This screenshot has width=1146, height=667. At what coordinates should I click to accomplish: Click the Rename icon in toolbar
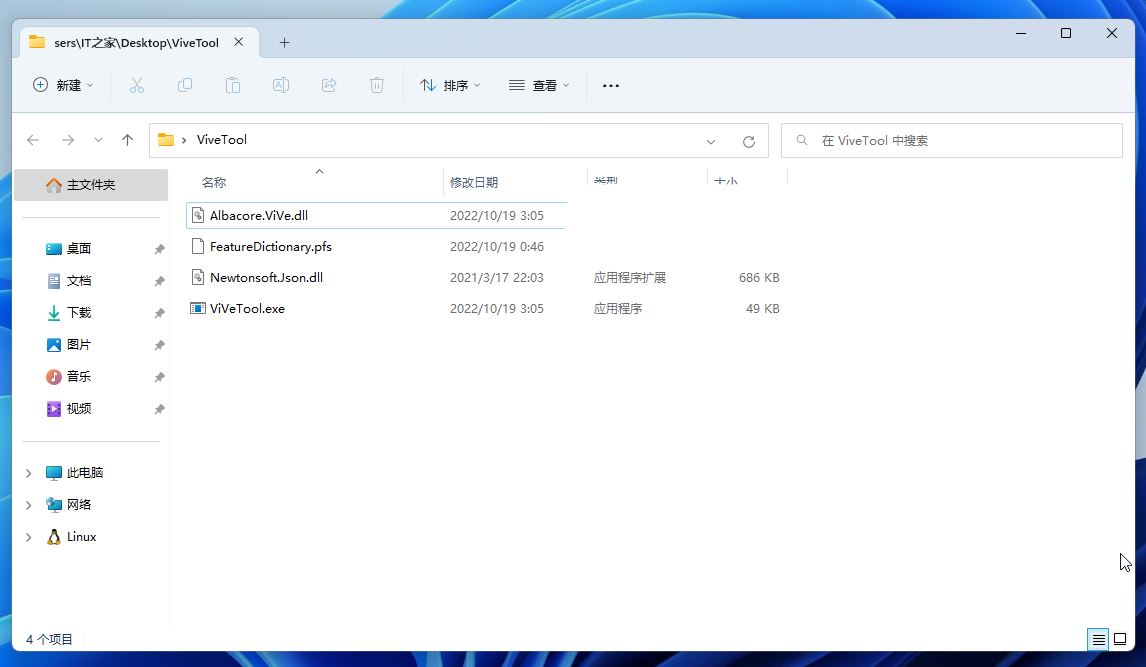[x=281, y=86]
